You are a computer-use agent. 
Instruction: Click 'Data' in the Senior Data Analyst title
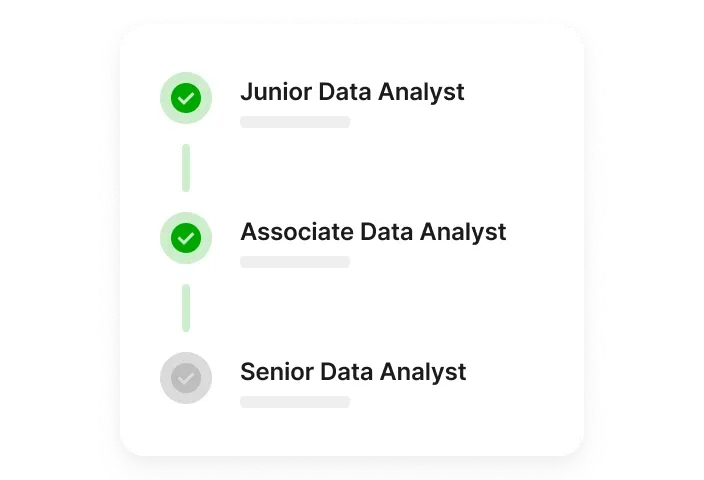pos(347,372)
